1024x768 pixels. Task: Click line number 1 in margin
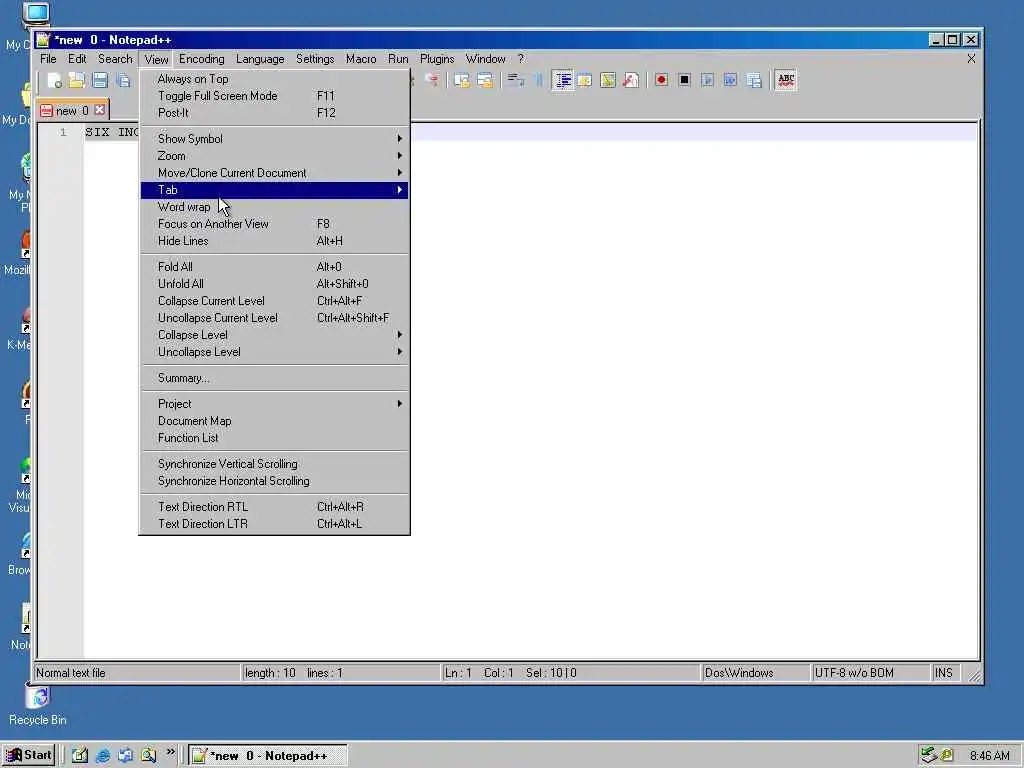coord(63,133)
